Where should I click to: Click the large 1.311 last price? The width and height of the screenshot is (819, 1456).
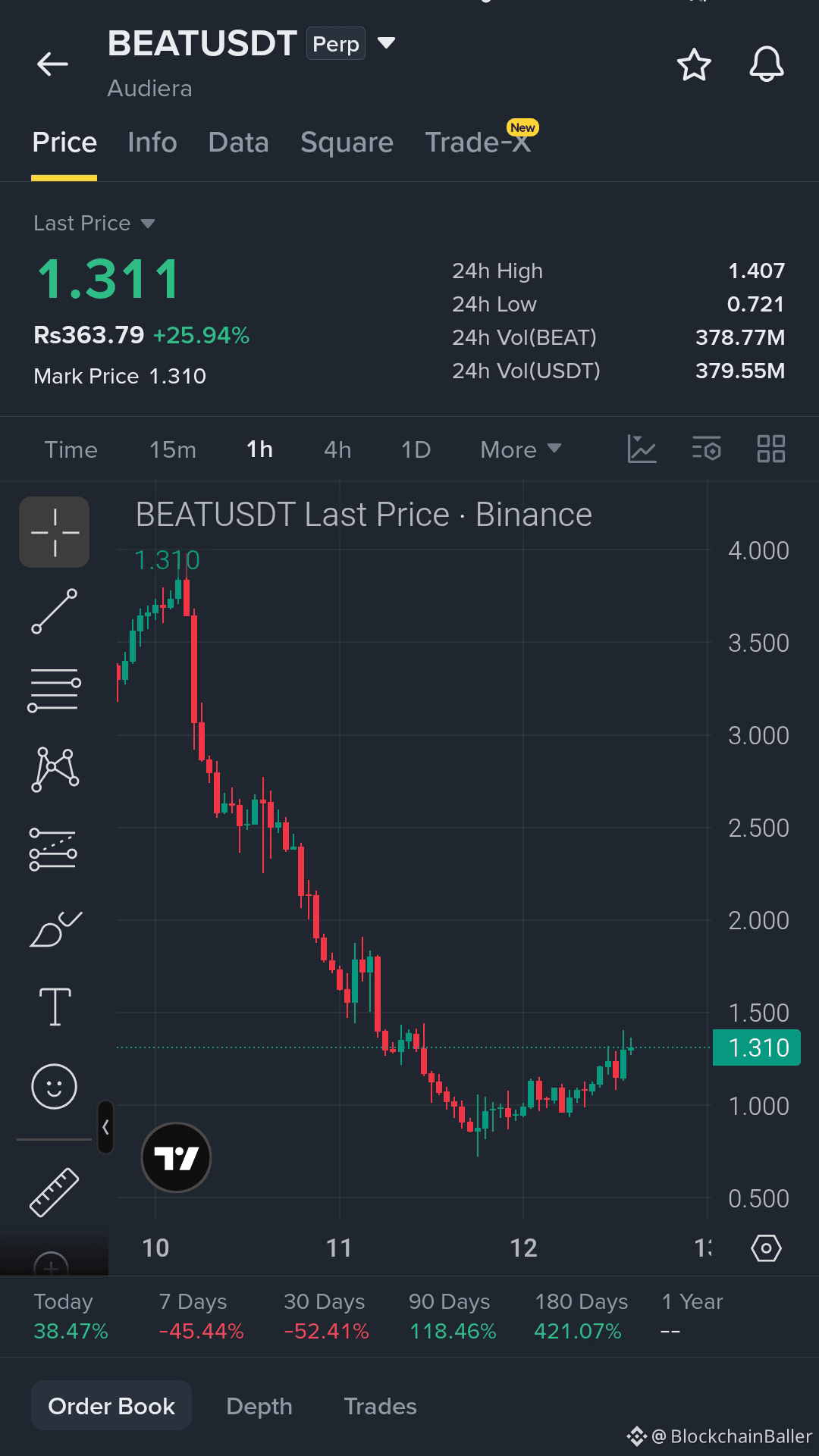(x=108, y=279)
